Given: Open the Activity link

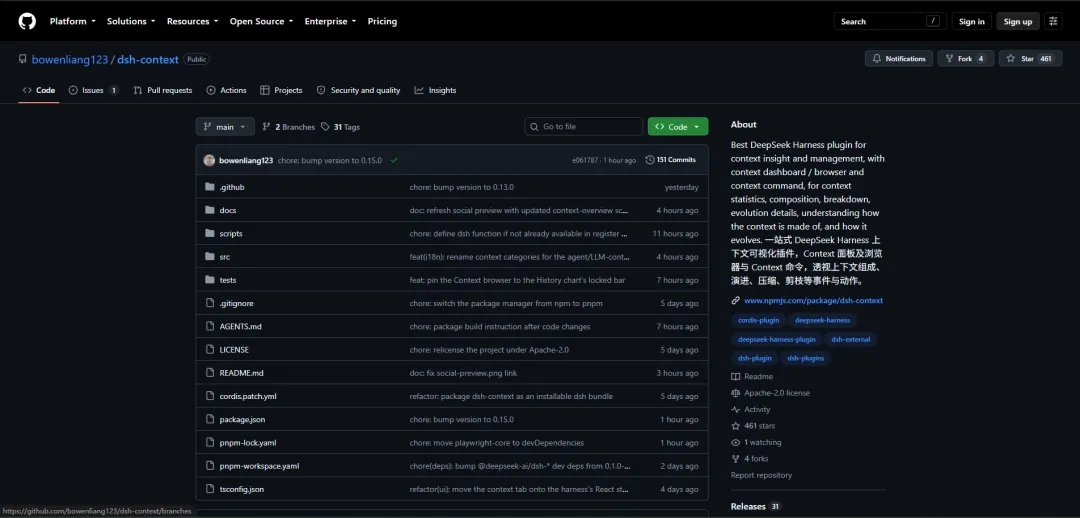Looking at the screenshot, I should (x=751, y=410).
